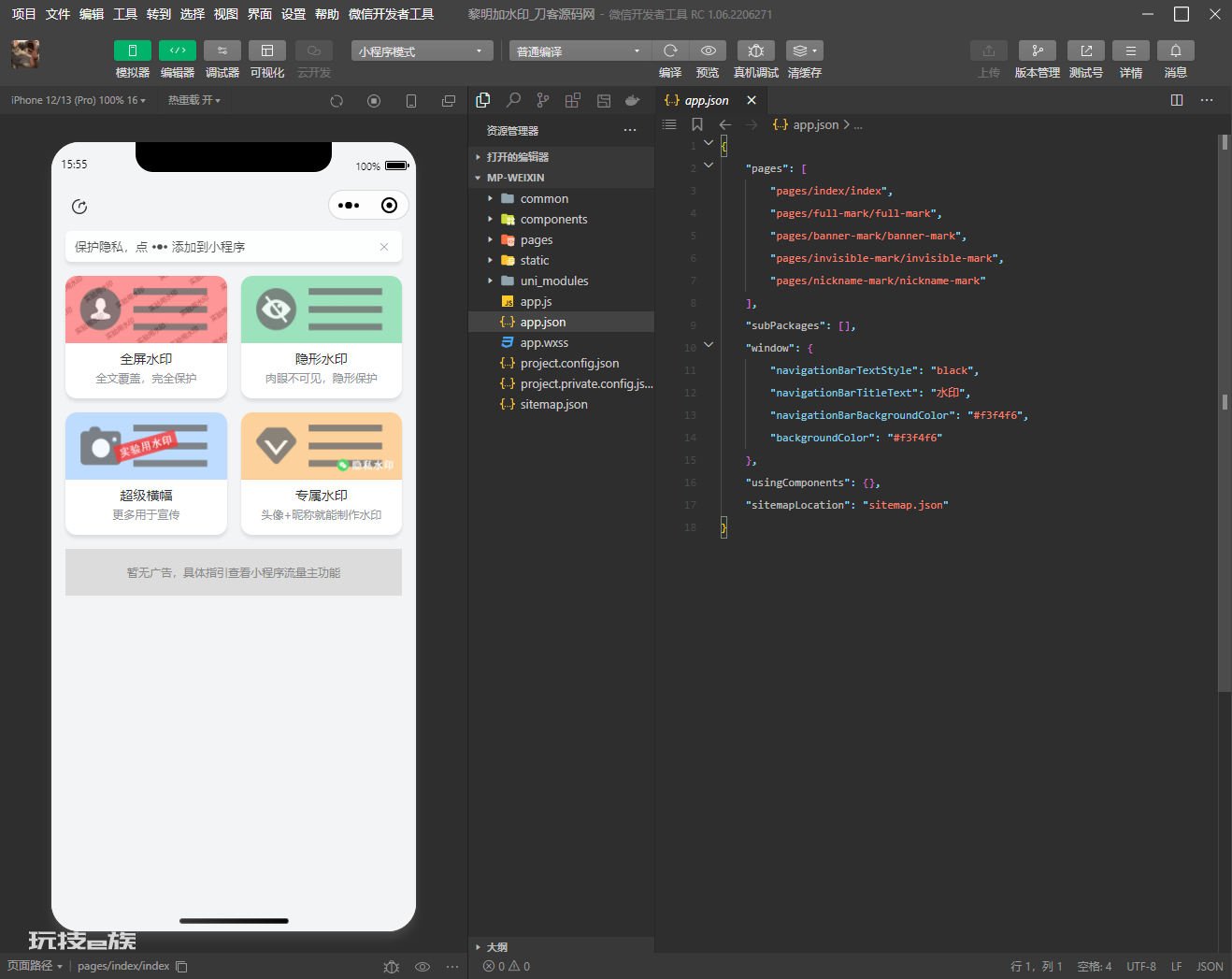This screenshot has height=979, width=1232.
Task: Click the split editor icon
Action: 1177,100
